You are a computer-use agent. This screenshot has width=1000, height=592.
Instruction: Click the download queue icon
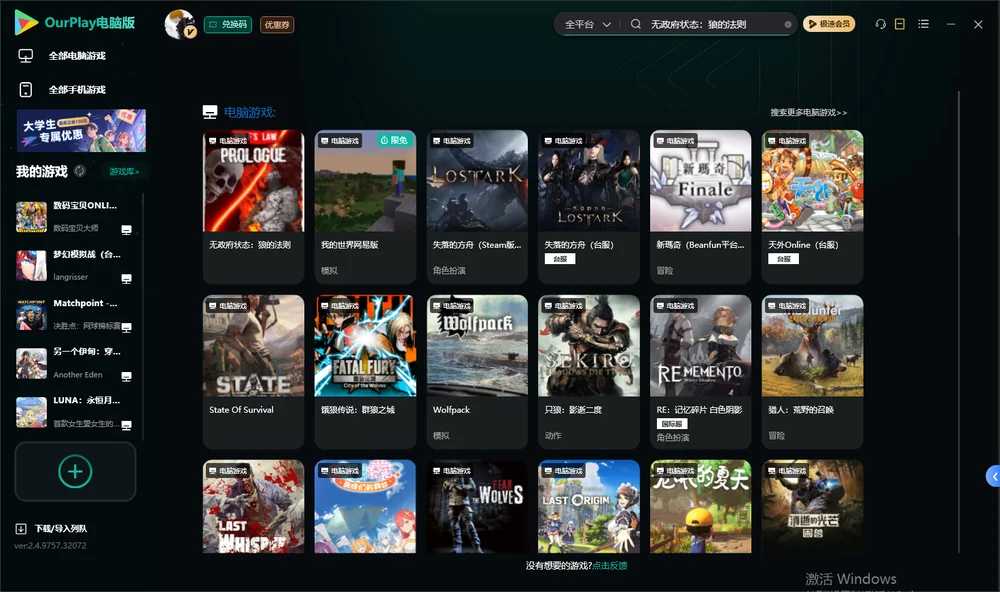pyautogui.click(x=21, y=528)
